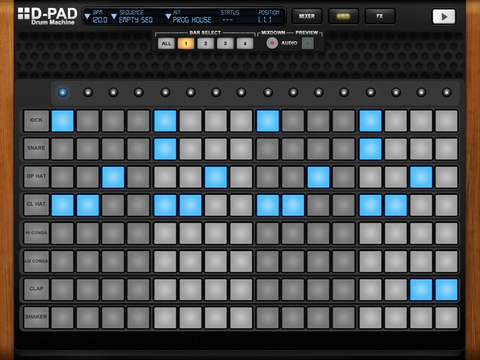Turn off SNARE step 13

click(370, 149)
